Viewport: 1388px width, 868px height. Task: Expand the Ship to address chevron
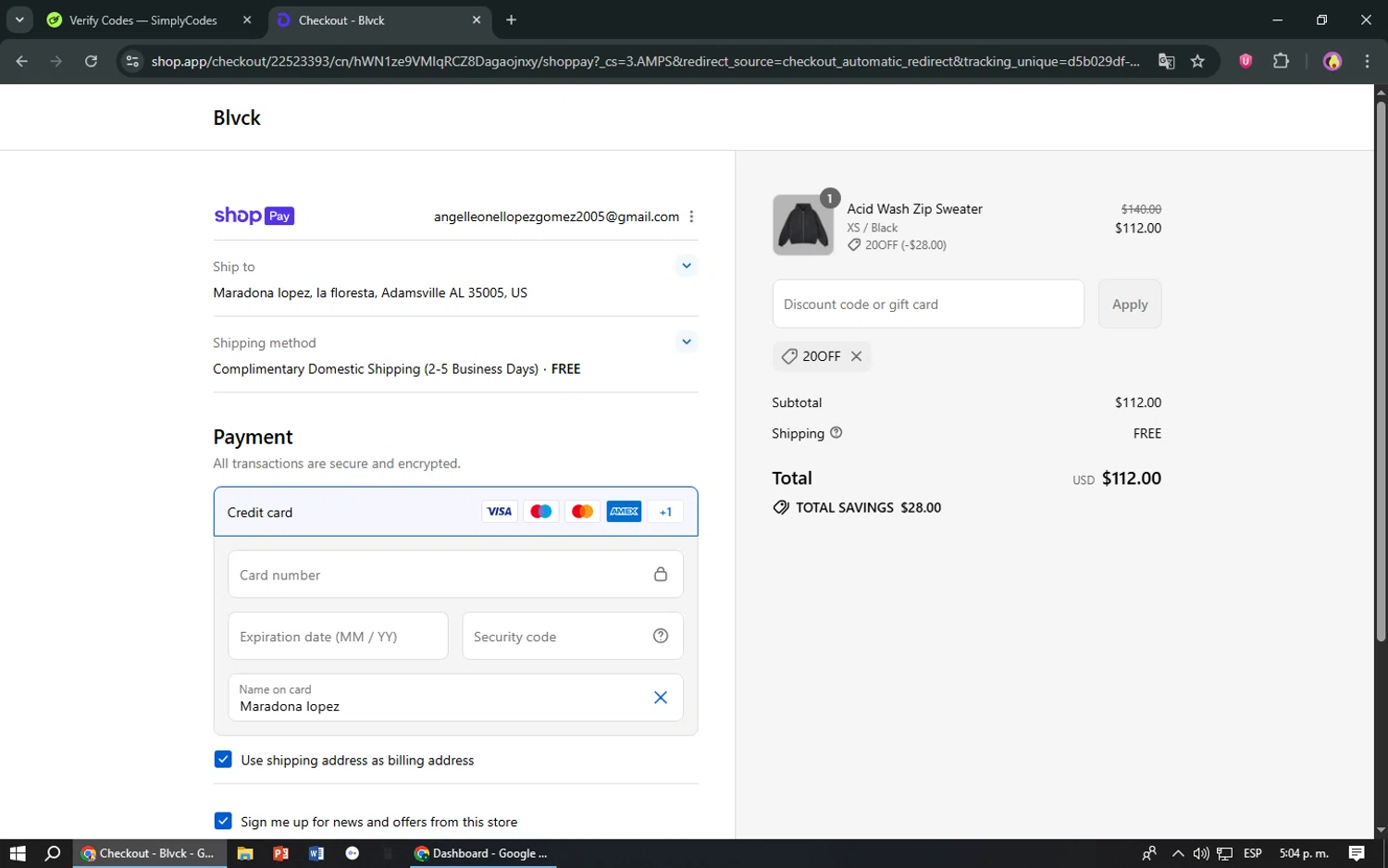(687, 266)
